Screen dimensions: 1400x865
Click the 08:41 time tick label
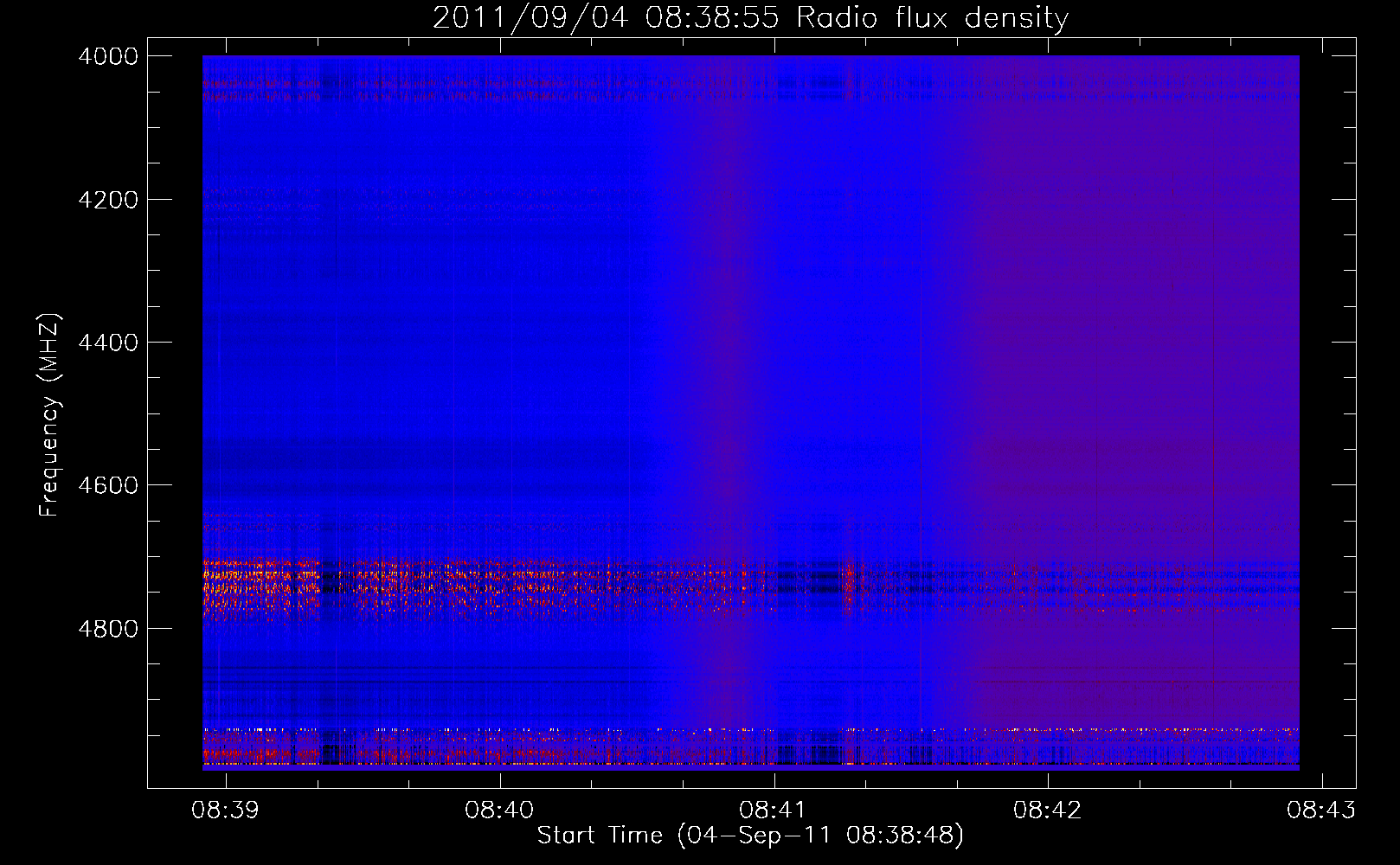point(774,810)
